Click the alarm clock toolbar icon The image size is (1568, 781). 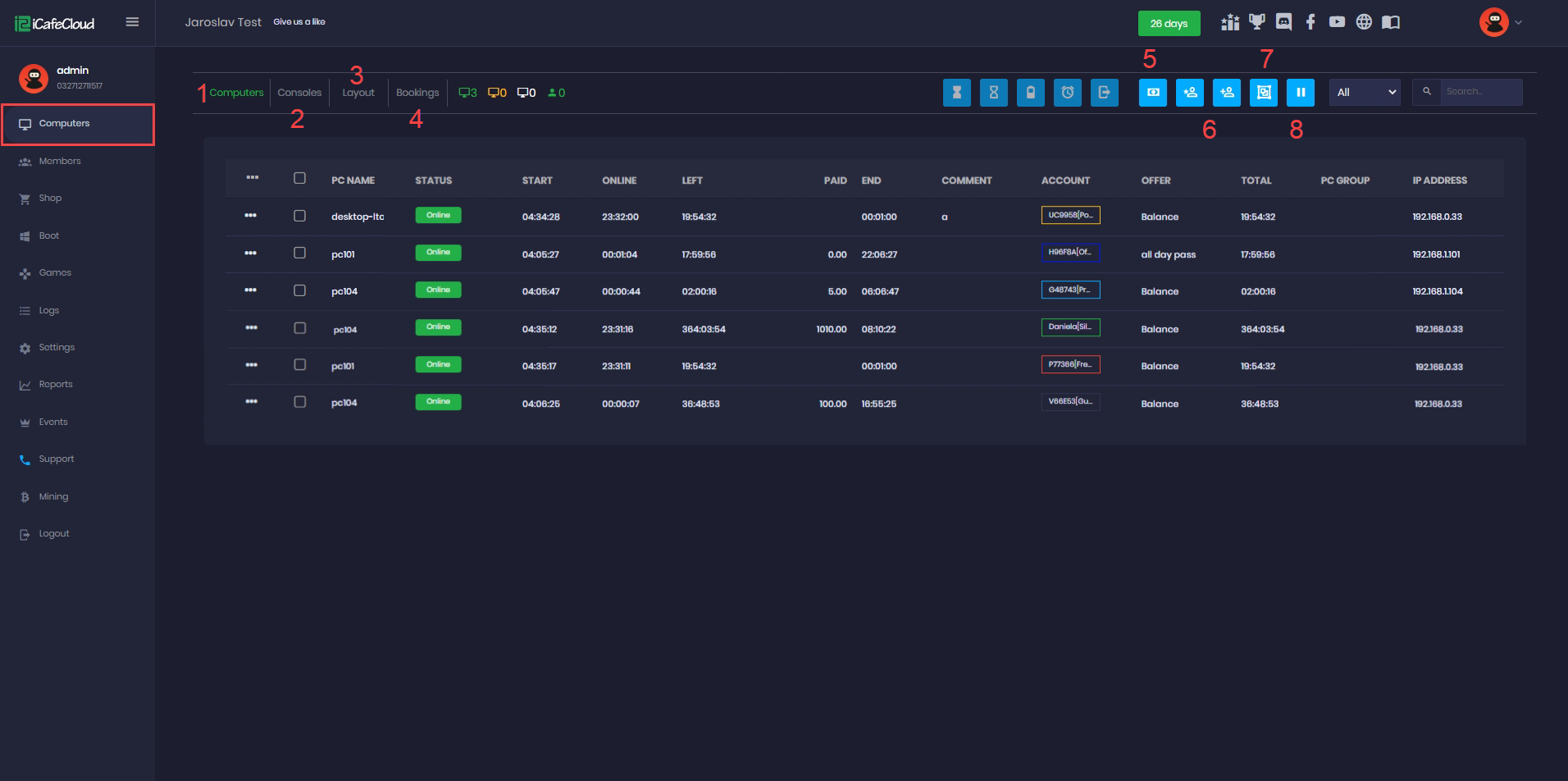click(1067, 93)
